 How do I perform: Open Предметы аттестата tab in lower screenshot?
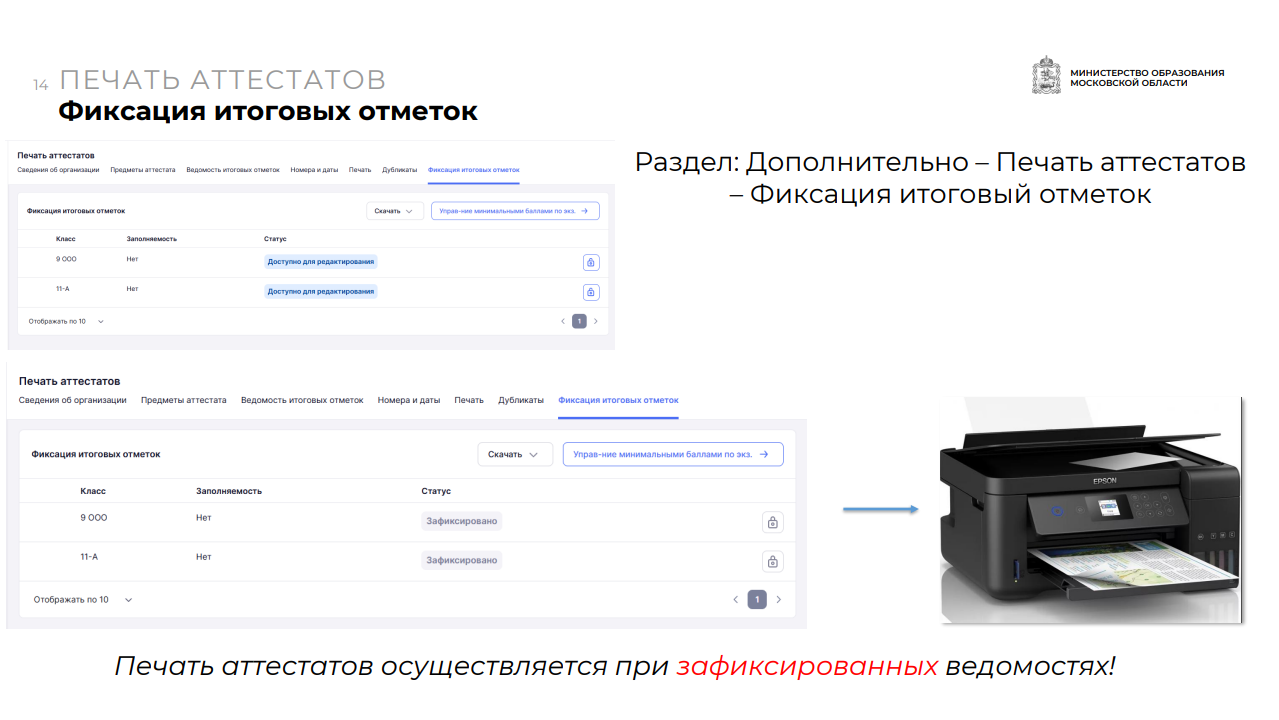(184, 400)
